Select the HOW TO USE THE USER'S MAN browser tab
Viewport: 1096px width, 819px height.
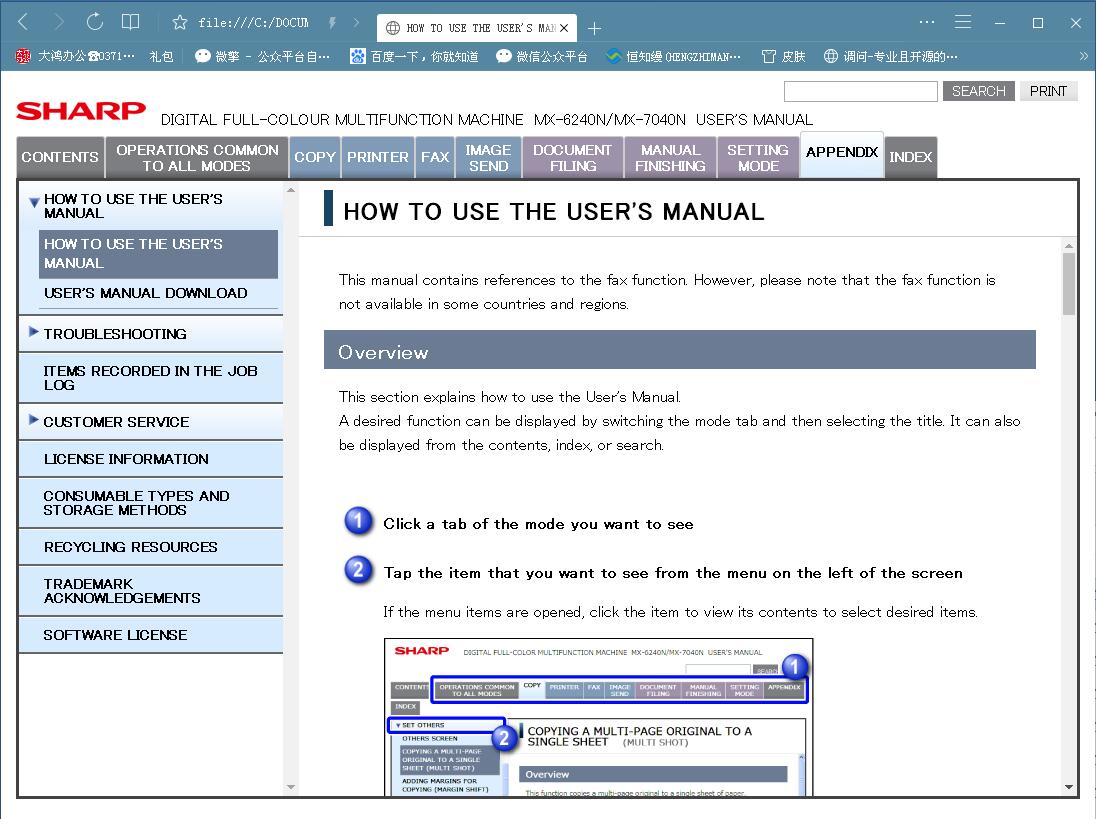(x=477, y=28)
